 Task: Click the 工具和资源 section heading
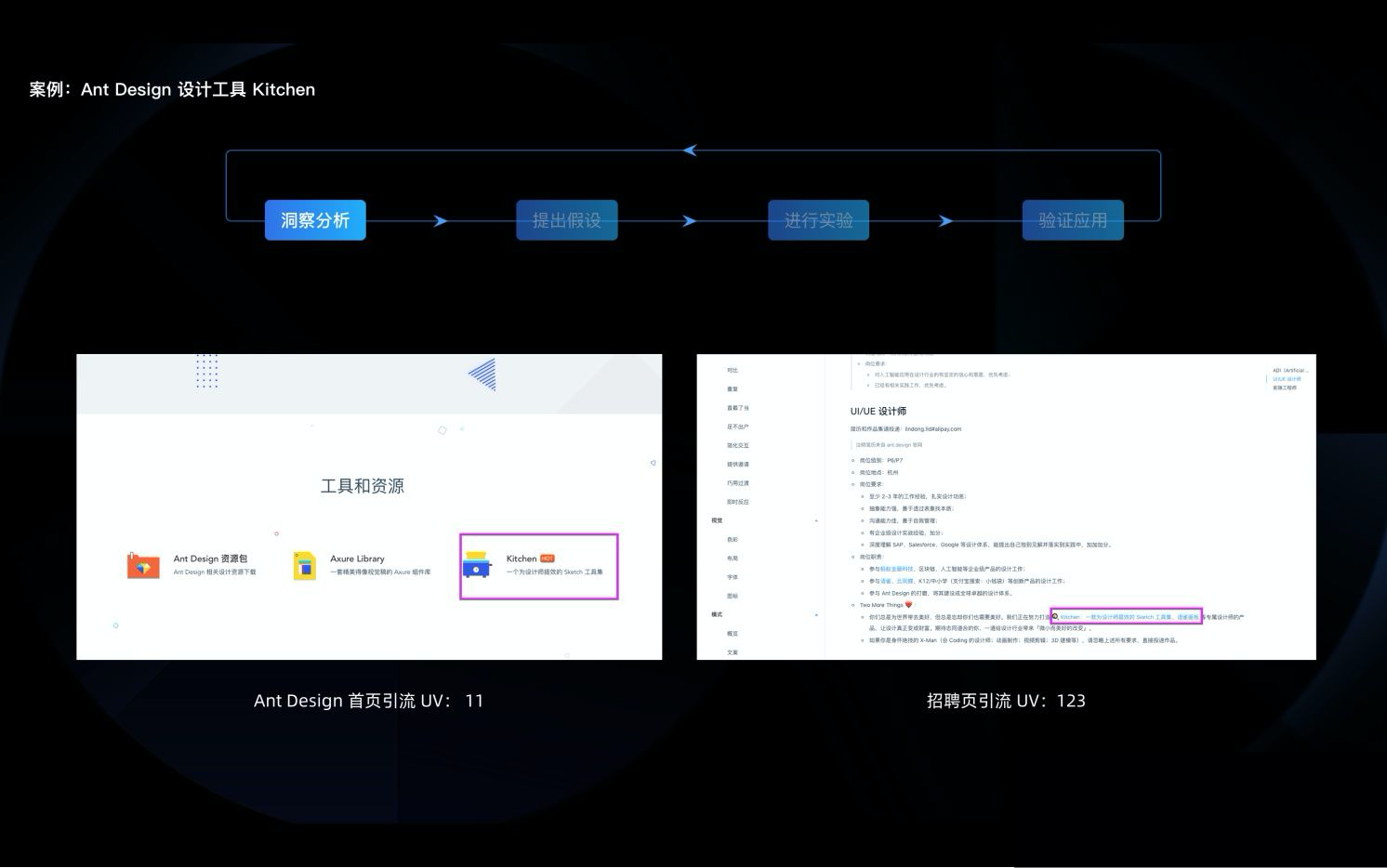tap(363, 486)
